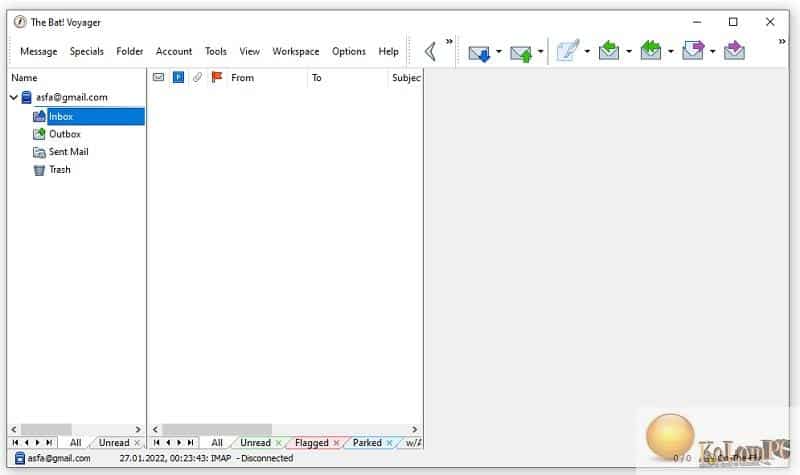
Task: Go to first message list tab arrow
Action: coord(157,443)
